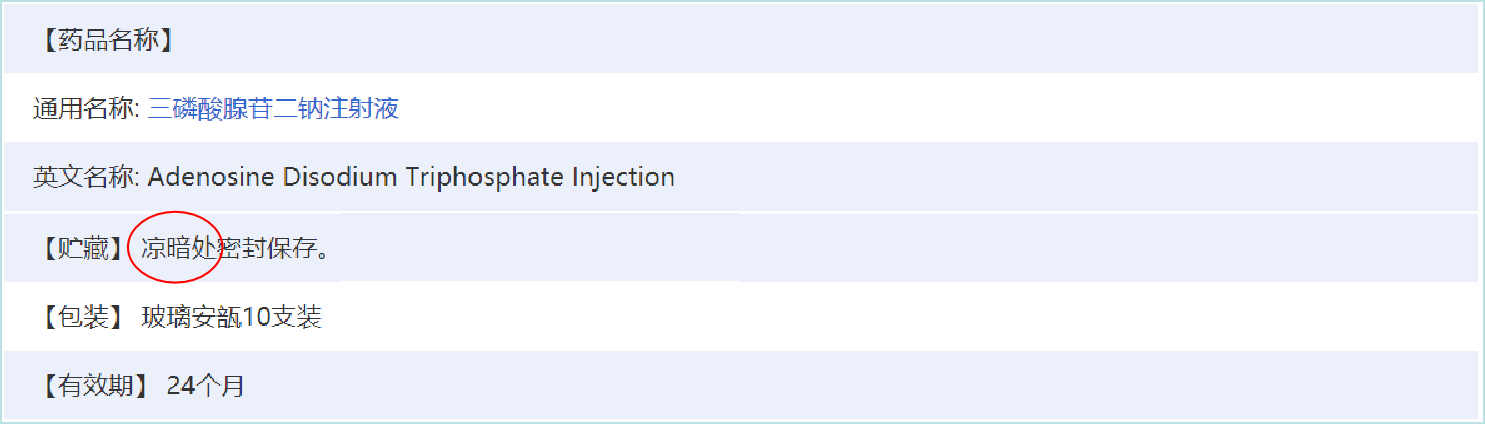Image resolution: width=1485 pixels, height=424 pixels.
Task: Click the full stop after 密封保存
Action: 324,252
